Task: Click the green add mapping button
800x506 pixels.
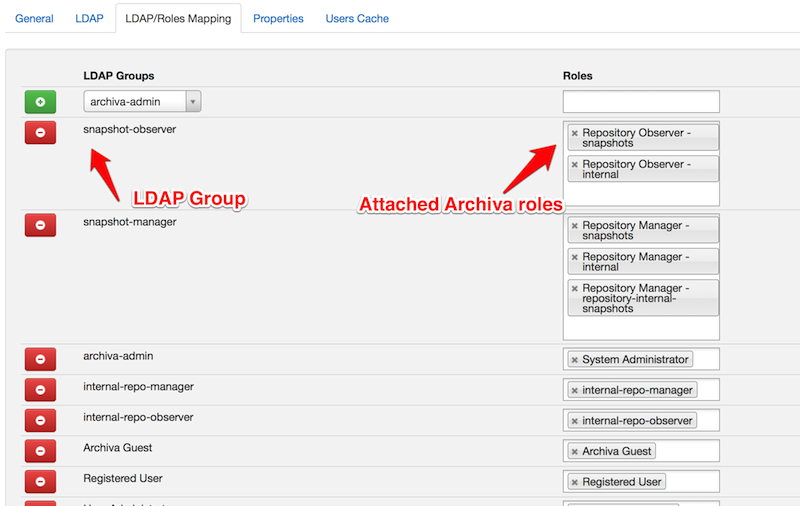Action: [x=40, y=102]
